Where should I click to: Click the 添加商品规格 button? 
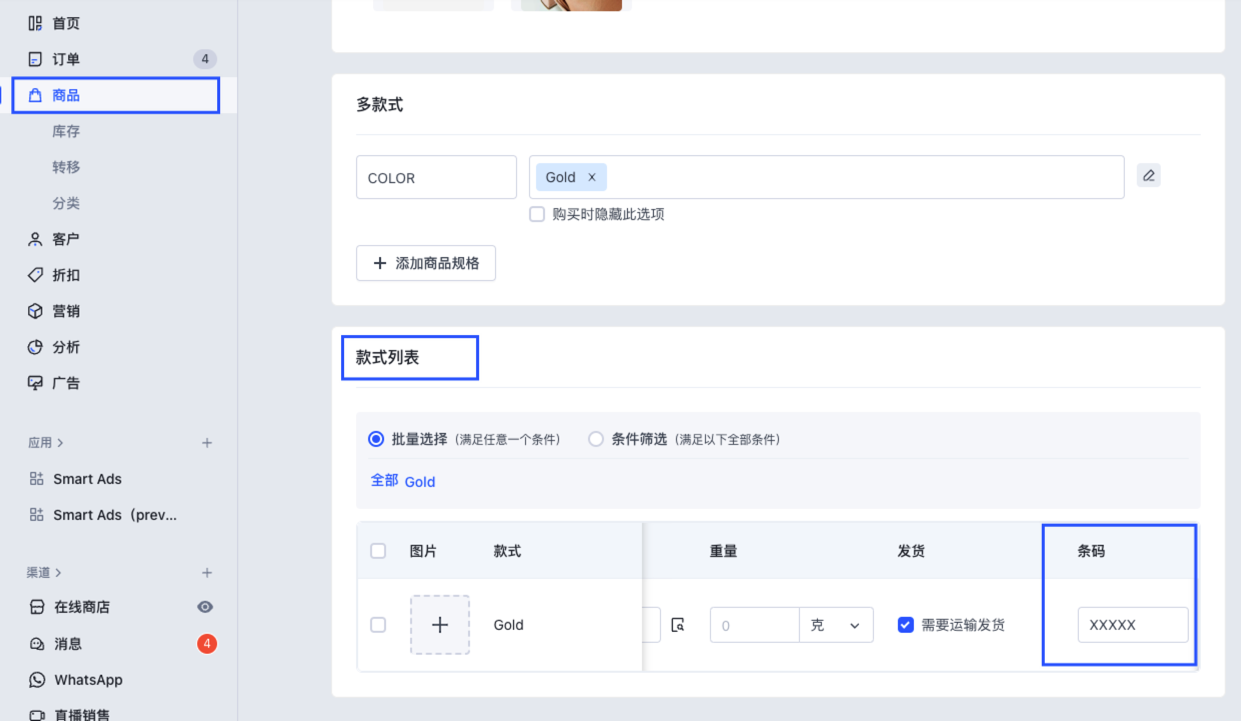[425, 262]
